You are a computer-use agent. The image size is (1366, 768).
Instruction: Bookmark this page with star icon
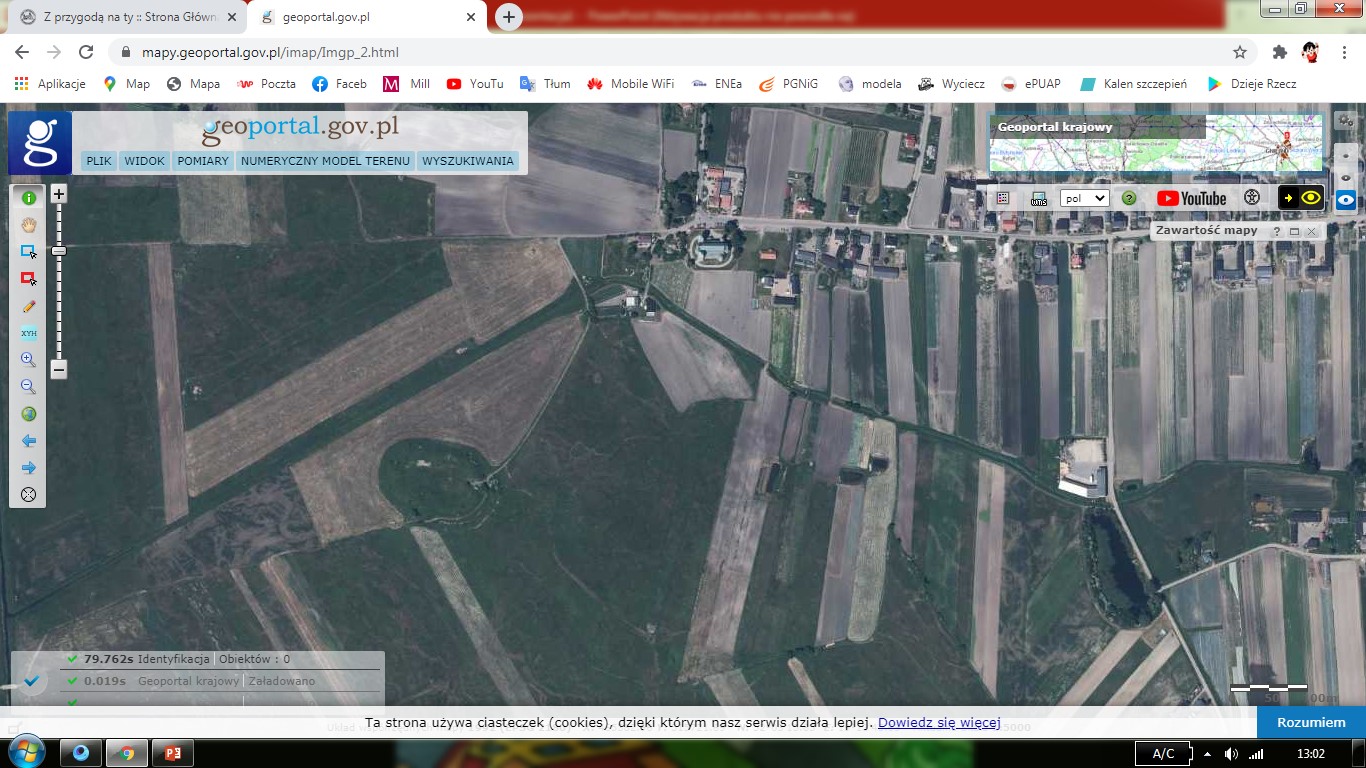pyautogui.click(x=1240, y=52)
